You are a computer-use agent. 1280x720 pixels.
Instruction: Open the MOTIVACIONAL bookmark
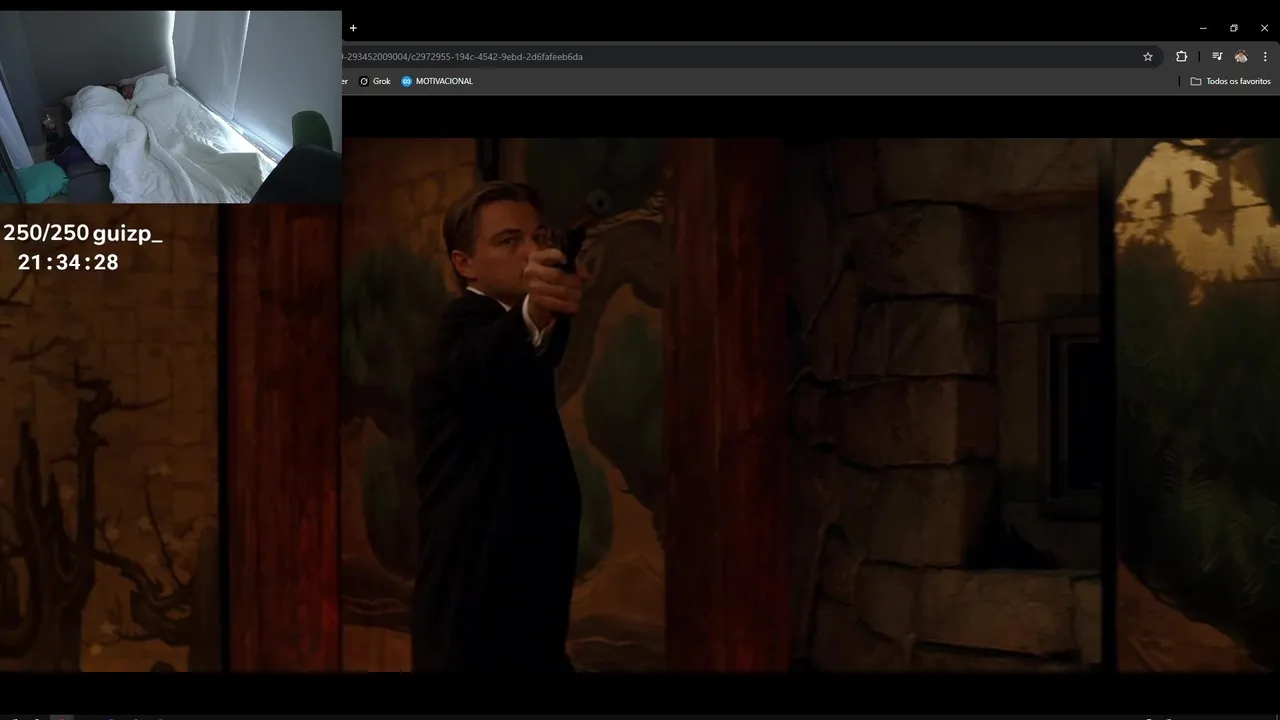[x=437, y=81]
